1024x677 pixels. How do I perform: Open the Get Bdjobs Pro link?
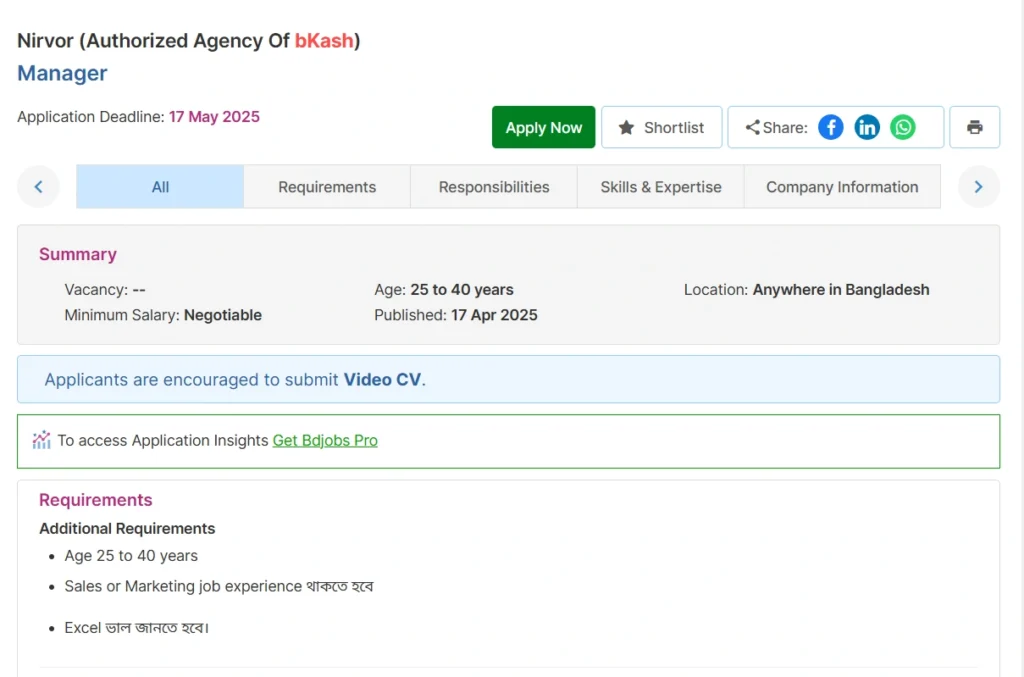tap(325, 441)
